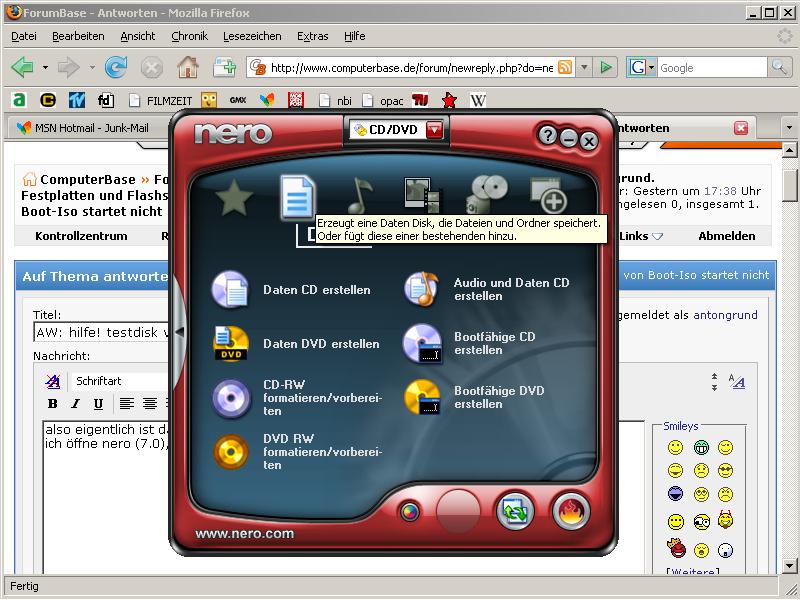Image resolution: width=800 pixels, height=600 pixels.
Task: Open the Schriftart font dropdown
Action: [120, 381]
